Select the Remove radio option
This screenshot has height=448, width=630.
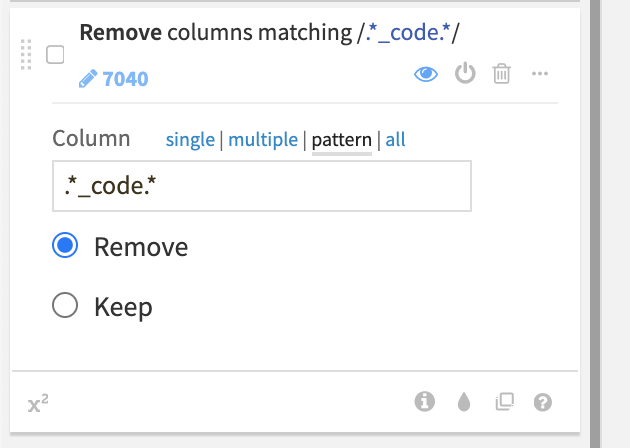tap(65, 246)
